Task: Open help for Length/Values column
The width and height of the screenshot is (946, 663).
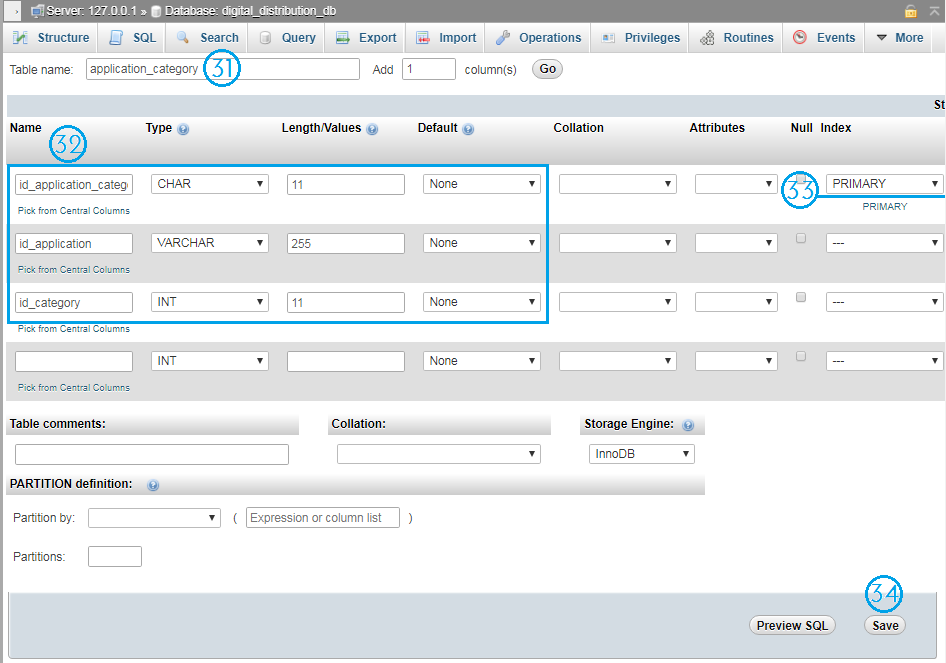Action: [373, 128]
